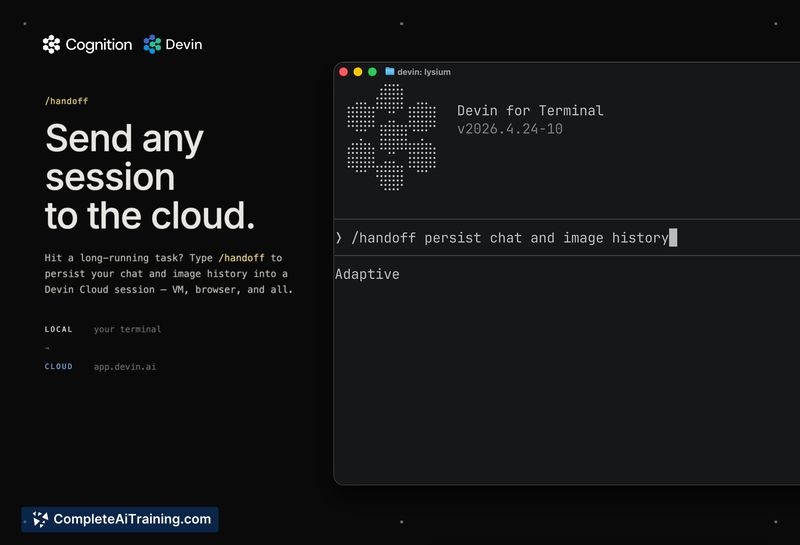This screenshot has height=545, width=800.
Task: Open the CompleteAiTraining.com link
Action: click(x=120, y=519)
